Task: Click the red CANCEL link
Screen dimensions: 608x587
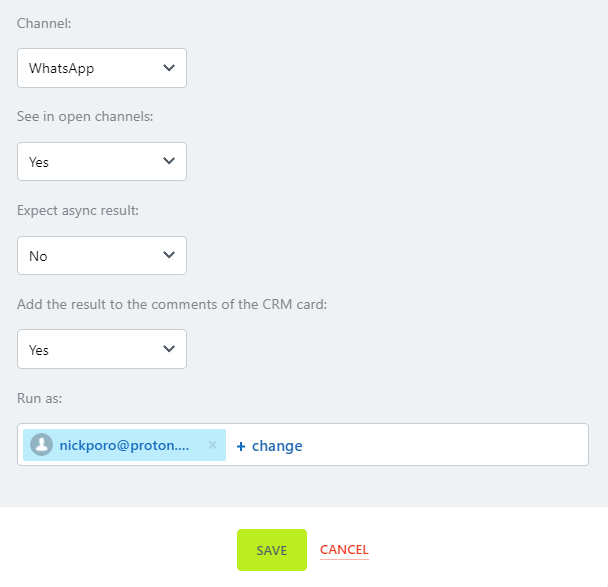Action: [344, 550]
